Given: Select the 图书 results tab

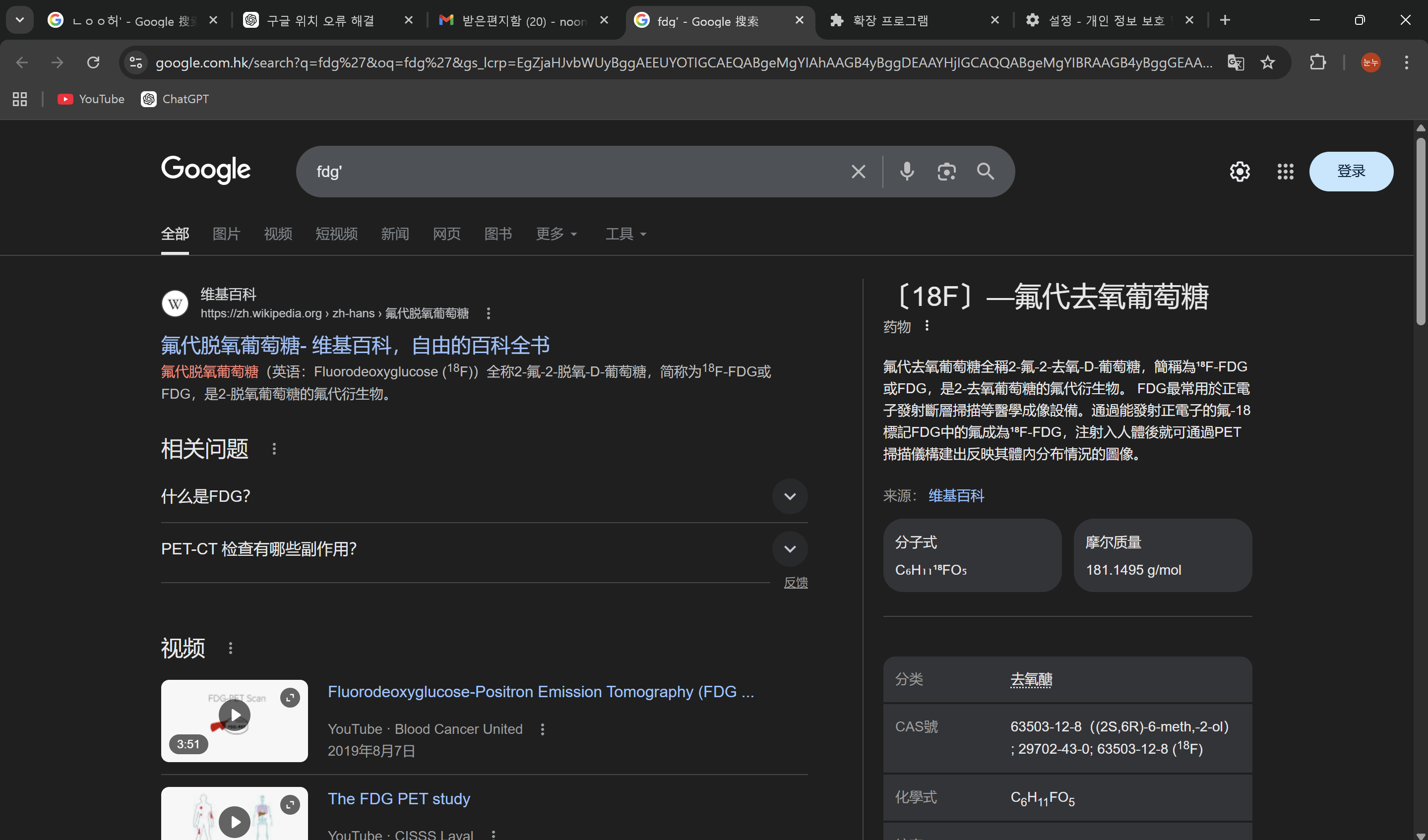Looking at the screenshot, I should coord(498,234).
